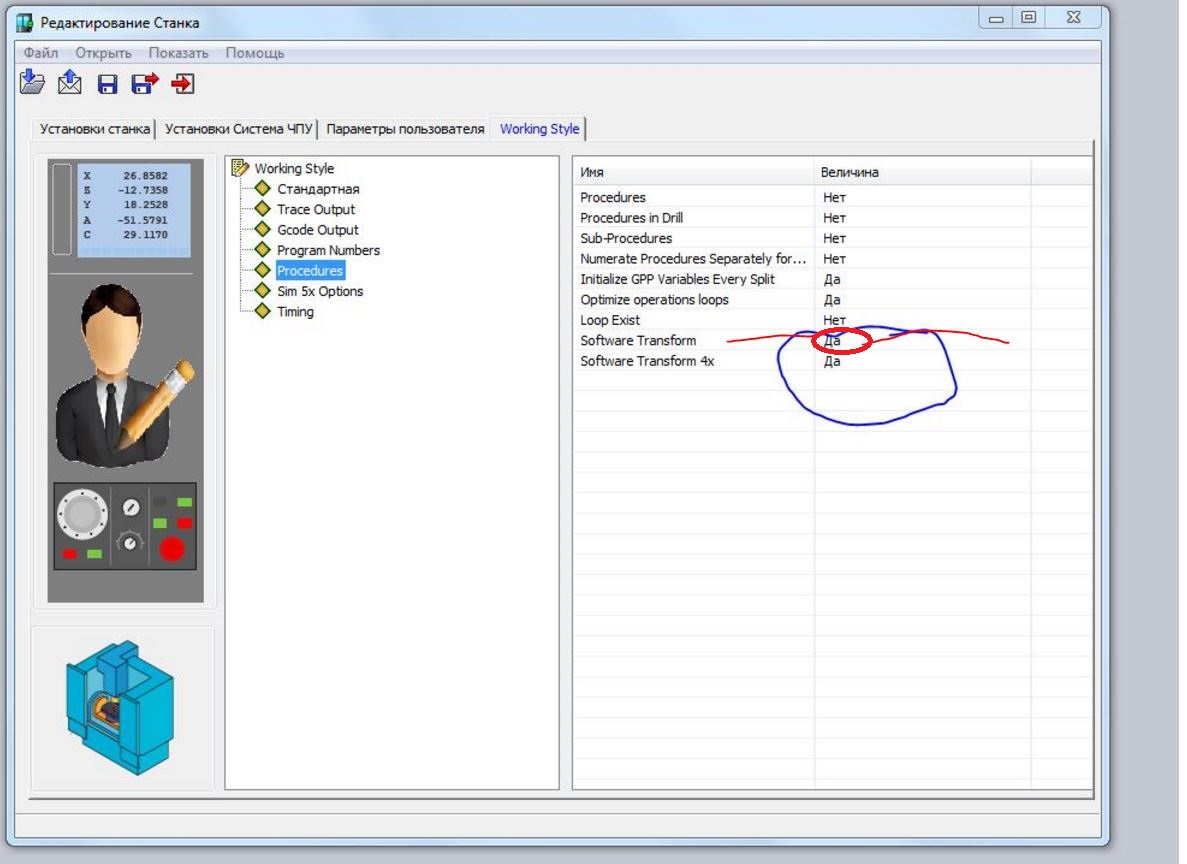The height and width of the screenshot is (864, 1187).
Task: Select Стандартная in the tree
Action: pyautogui.click(x=318, y=189)
